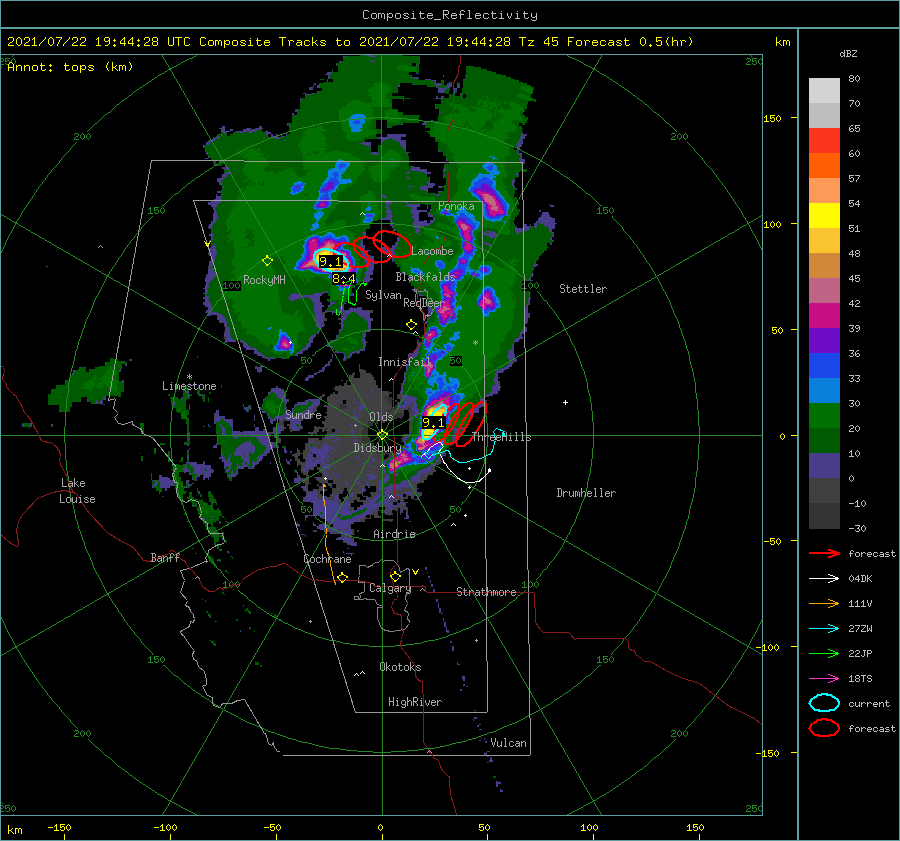The width and height of the screenshot is (900, 841).
Task: Choose the green 22JP track arrow
Action: (824, 653)
